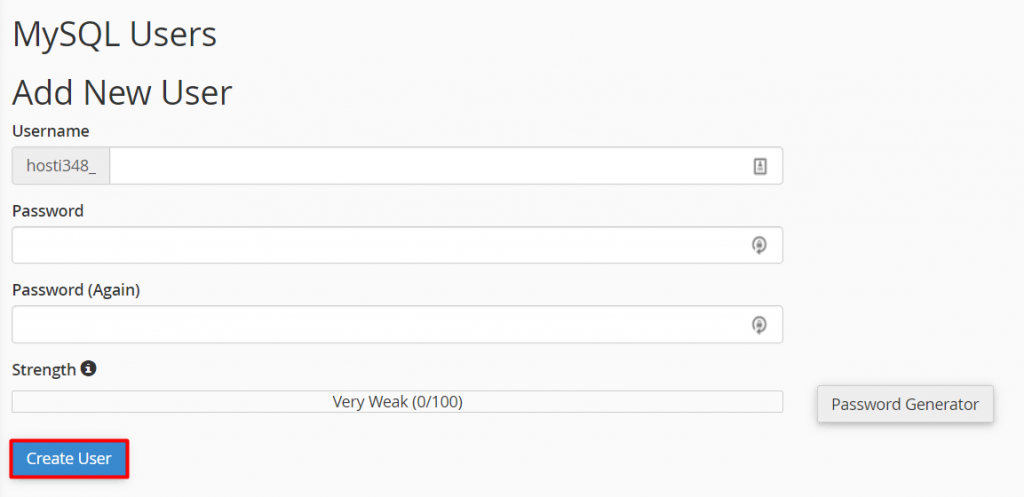Click the Username field label
The width and height of the screenshot is (1024, 497).
(50, 131)
